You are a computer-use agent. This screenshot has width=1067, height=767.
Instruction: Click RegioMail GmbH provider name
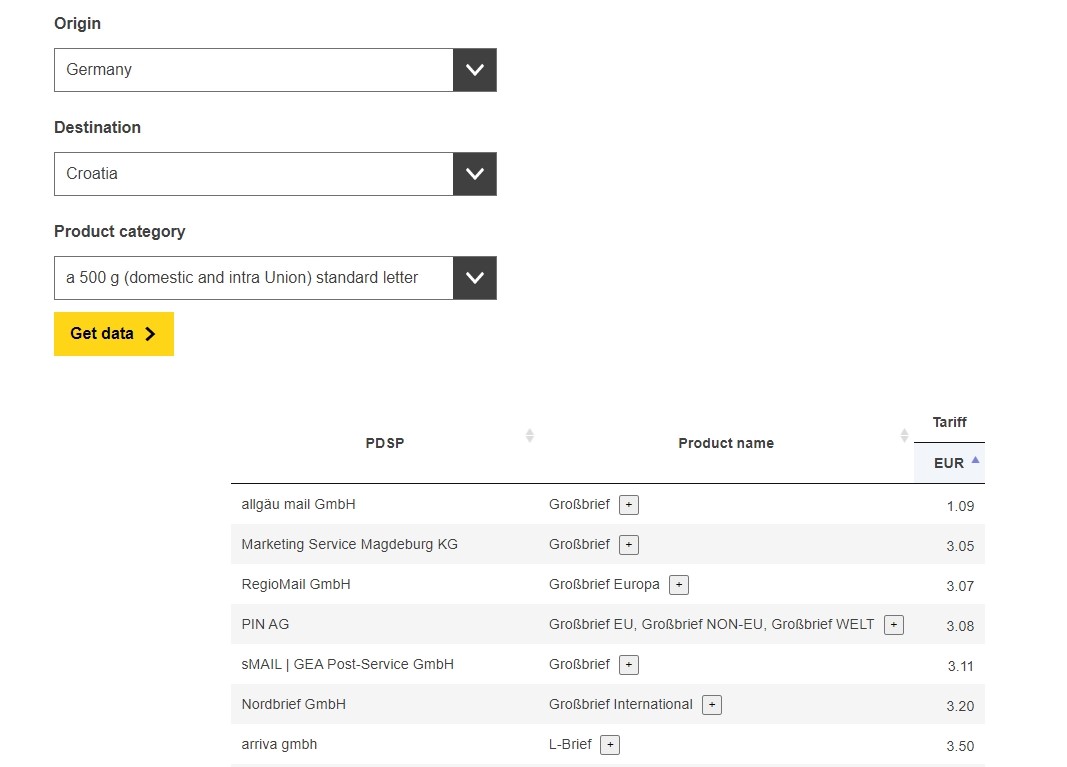296,585
